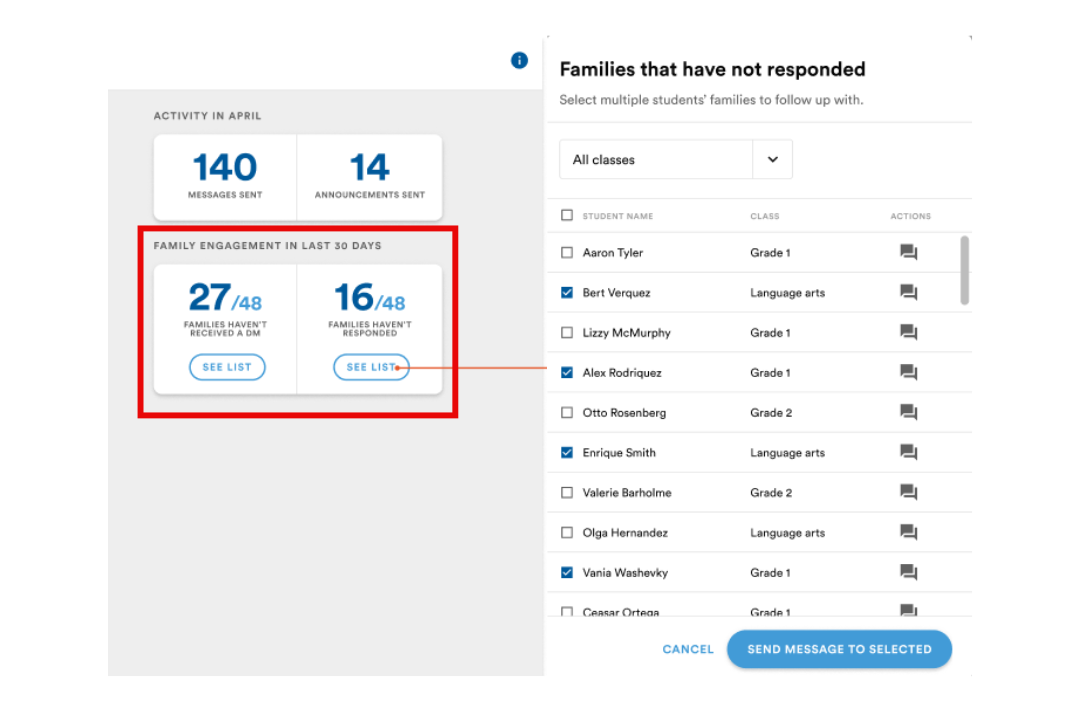Click SEE LIST under families haven't received a DM
1080x704 pixels.
click(x=227, y=367)
